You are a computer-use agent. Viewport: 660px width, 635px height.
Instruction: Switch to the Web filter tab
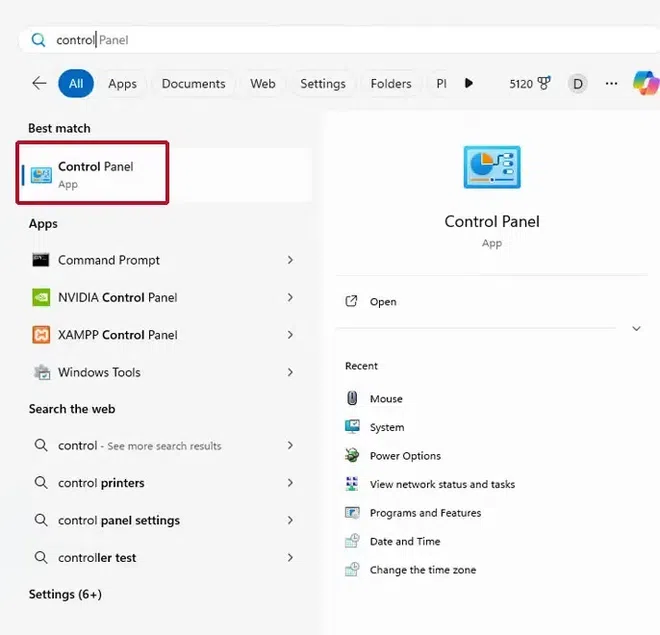pos(263,83)
